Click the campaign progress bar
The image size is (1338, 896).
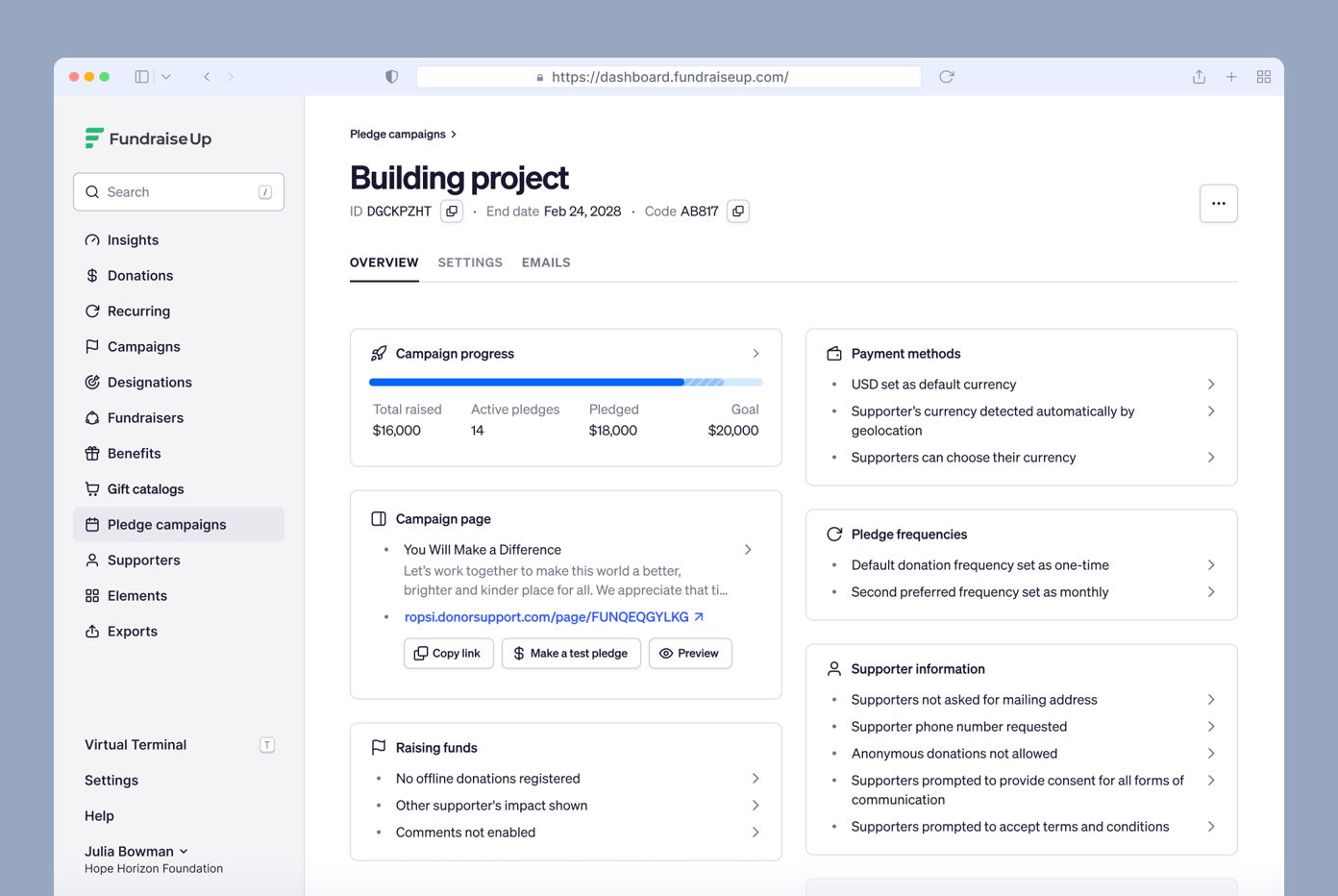(x=566, y=383)
